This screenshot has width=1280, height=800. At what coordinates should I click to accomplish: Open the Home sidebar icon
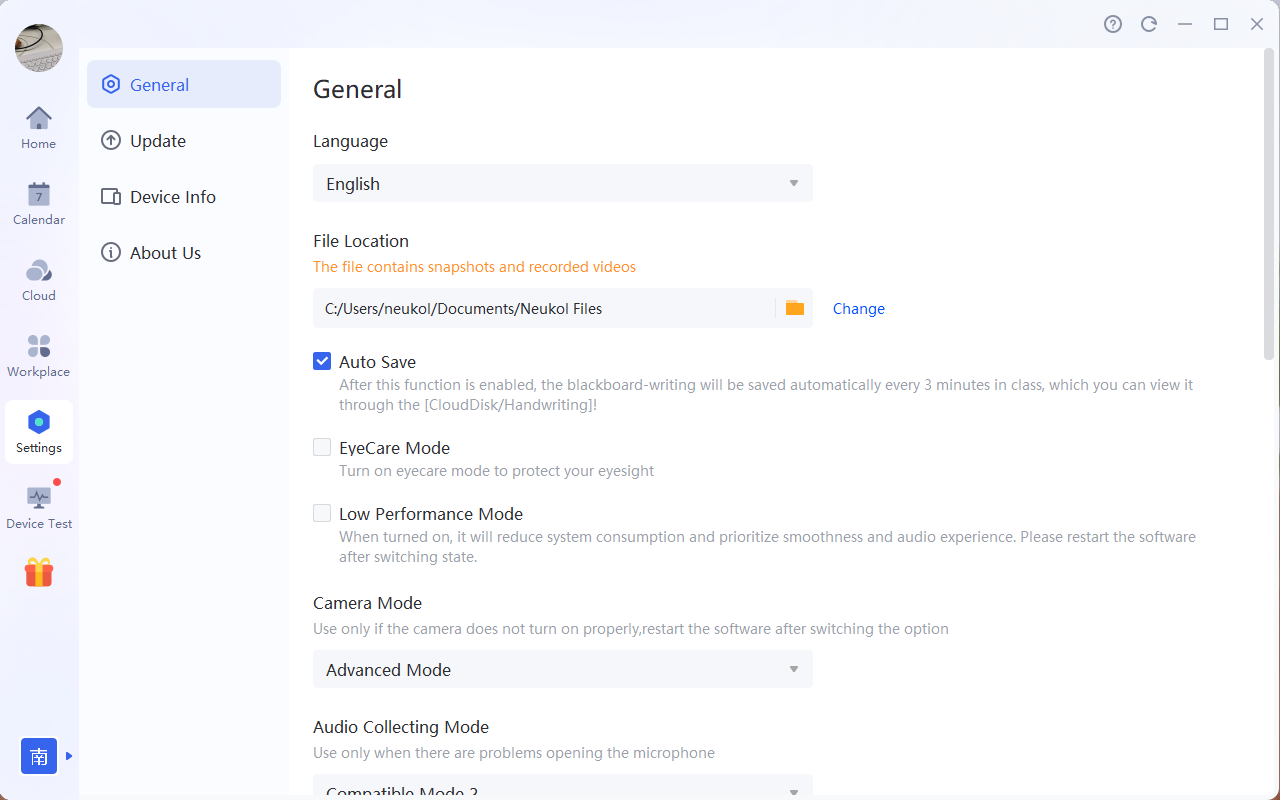click(x=39, y=128)
